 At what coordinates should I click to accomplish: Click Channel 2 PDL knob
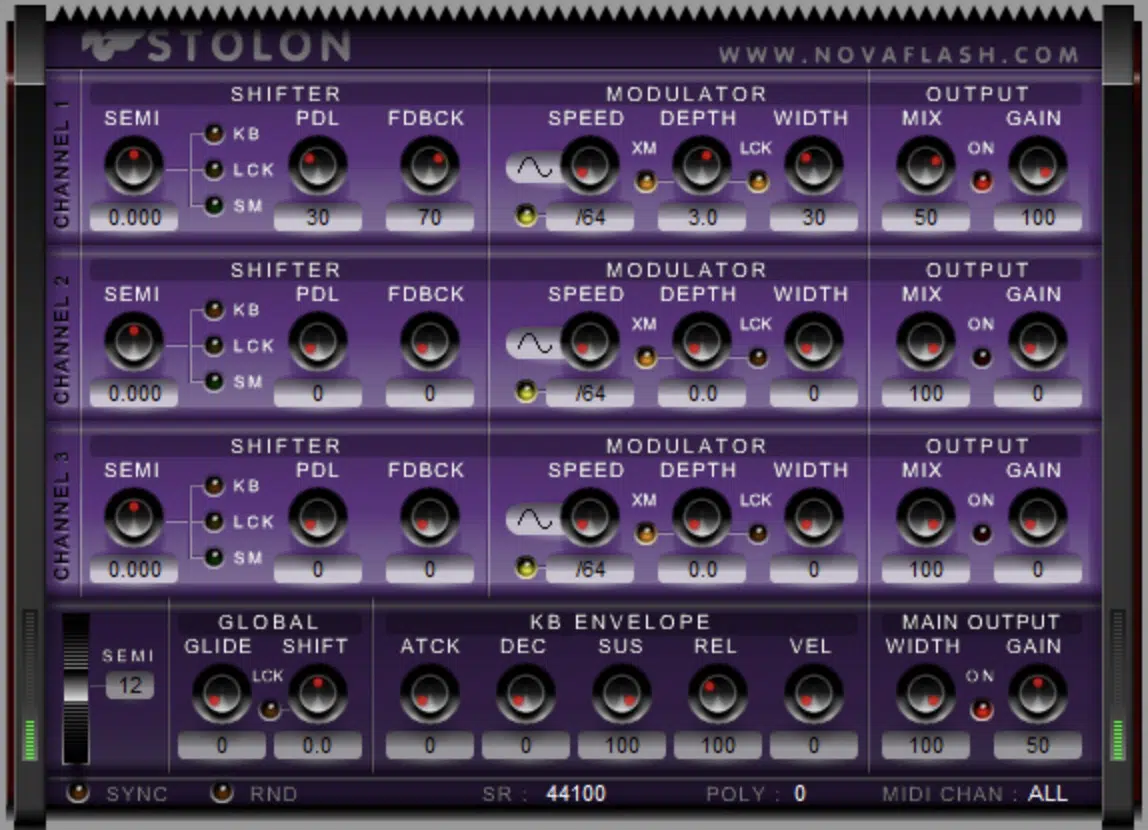[318, 342]
